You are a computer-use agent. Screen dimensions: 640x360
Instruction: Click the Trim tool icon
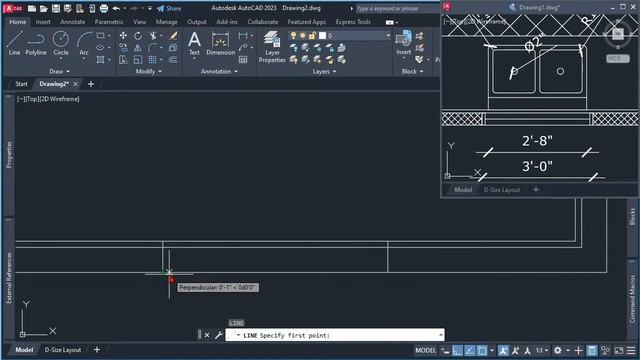click(x=153, y=36)
